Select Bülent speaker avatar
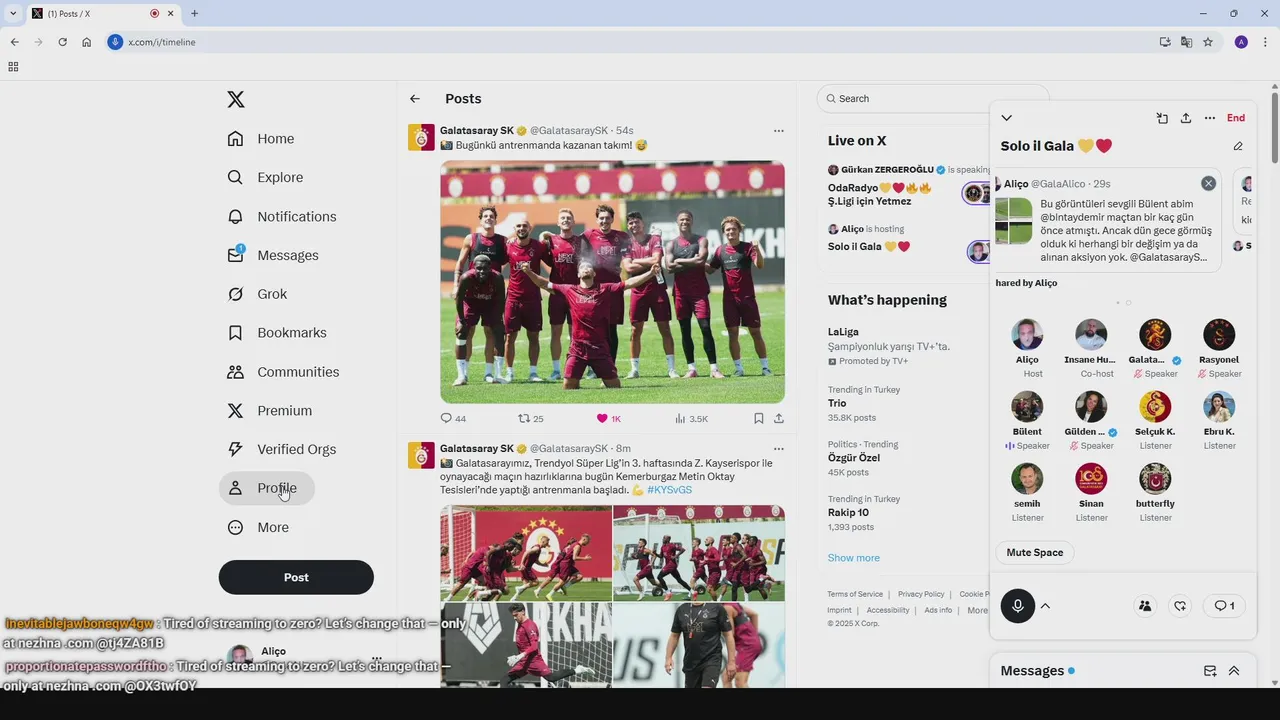This screenshot has height=720, width=1280. coord(1027,407)
